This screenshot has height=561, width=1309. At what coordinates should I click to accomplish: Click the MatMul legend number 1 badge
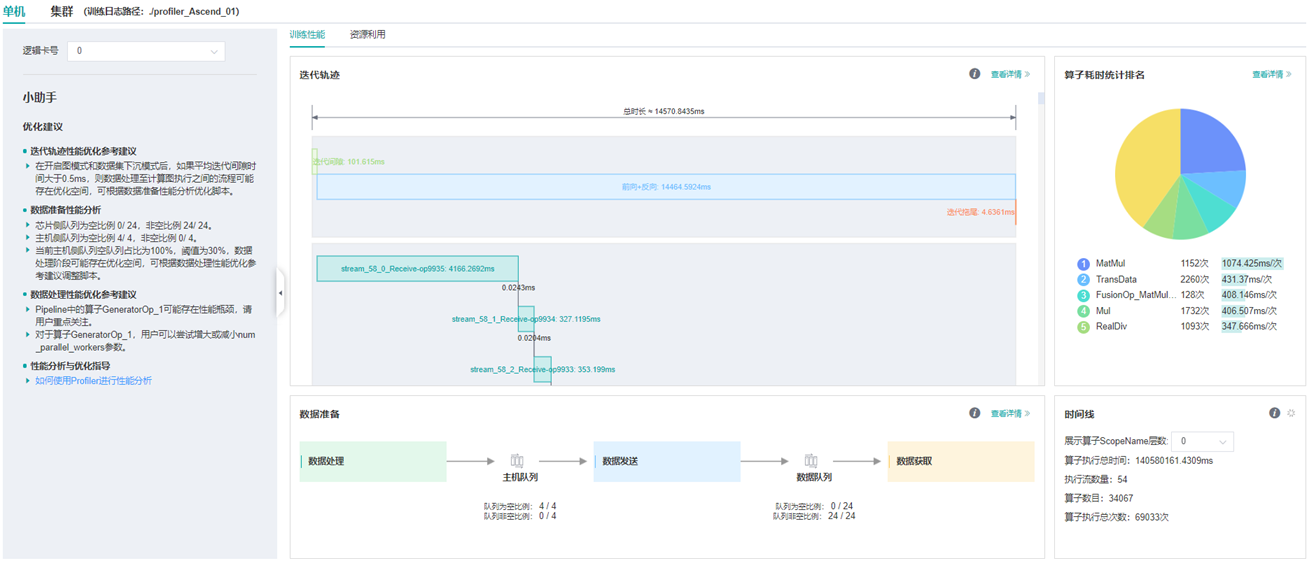[x=1083, y=264]
